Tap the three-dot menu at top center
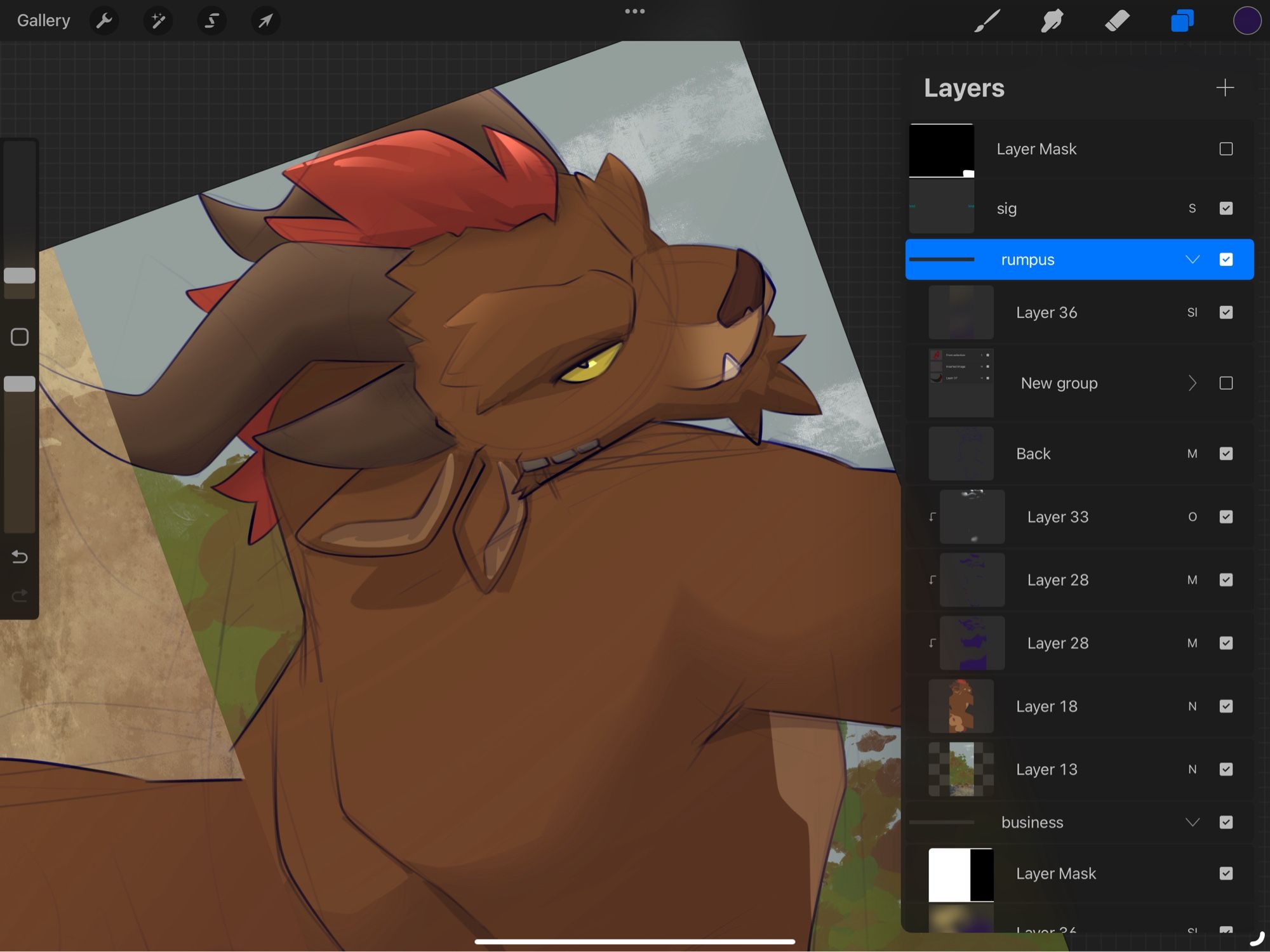The height and width of the screenshot is (952, 1270). tap(634, 11)
